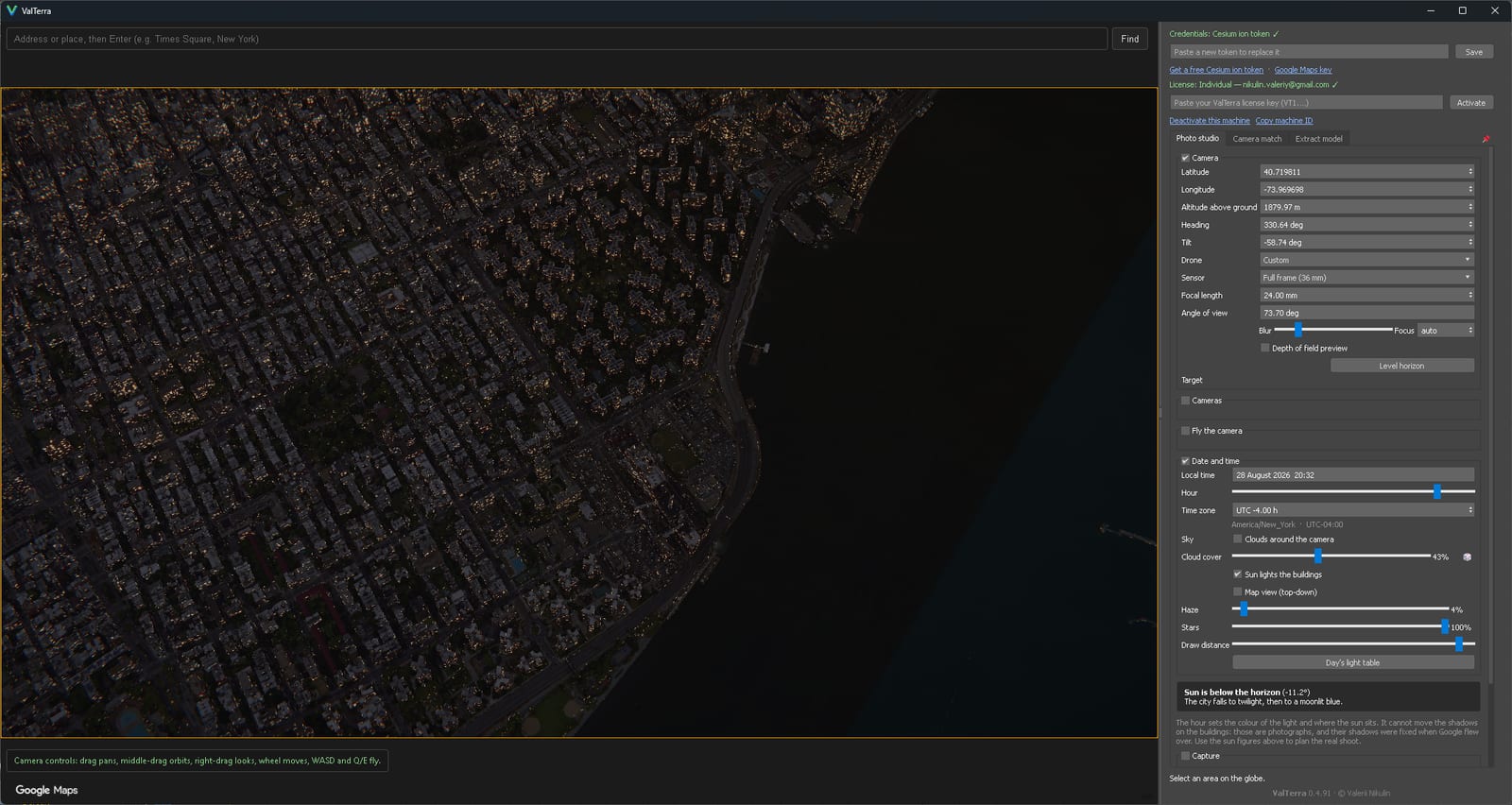Click the Latitude stepper arrows
1512x805 pixels.
[x=1470, y=172]
